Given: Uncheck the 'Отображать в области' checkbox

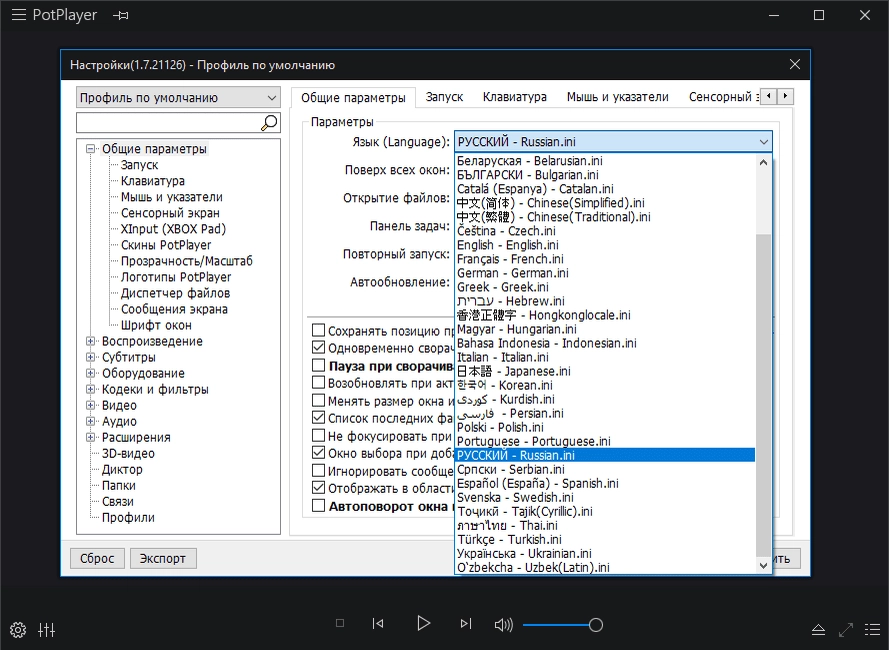Looking at the screenshot, I should [319, 488].
